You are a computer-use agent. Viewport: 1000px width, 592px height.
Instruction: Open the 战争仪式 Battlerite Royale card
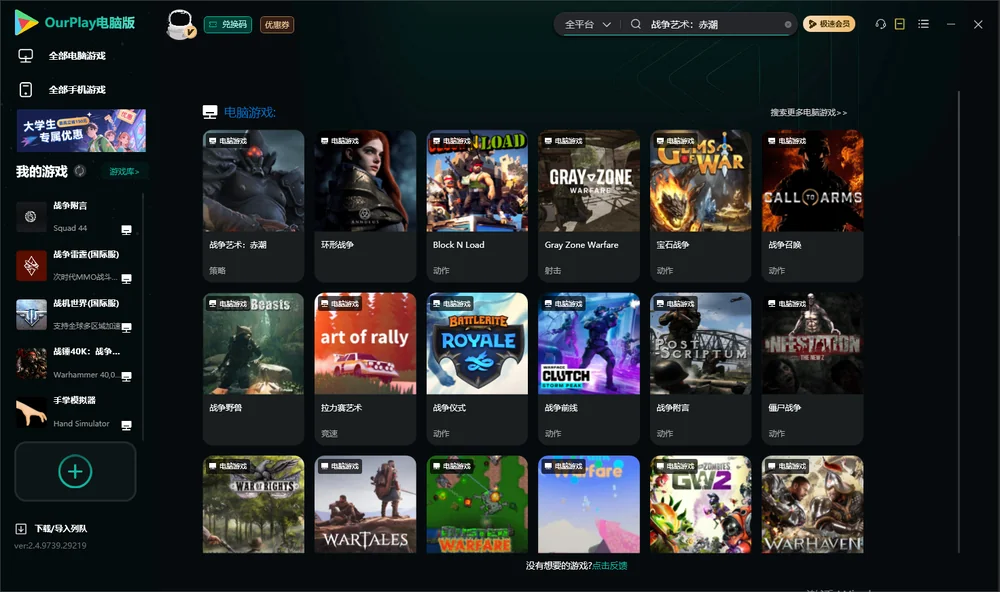[x=477, y=368]
